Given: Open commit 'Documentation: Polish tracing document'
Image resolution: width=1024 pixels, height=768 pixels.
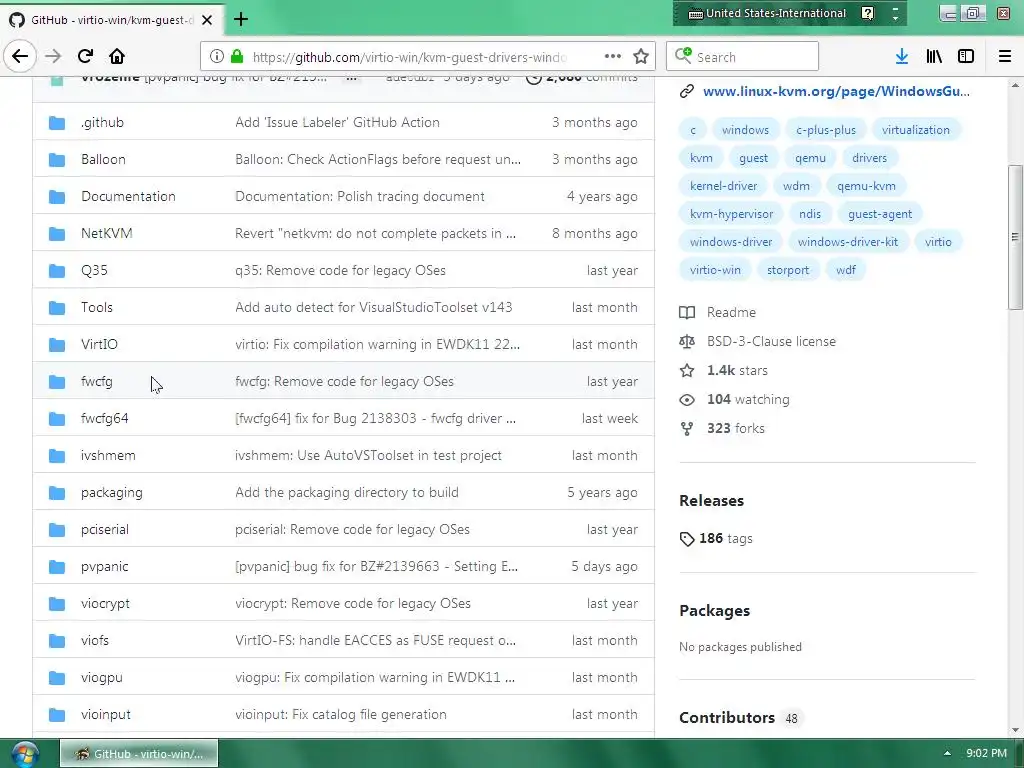Looking at the screenshot, I should tap(360, 197).
